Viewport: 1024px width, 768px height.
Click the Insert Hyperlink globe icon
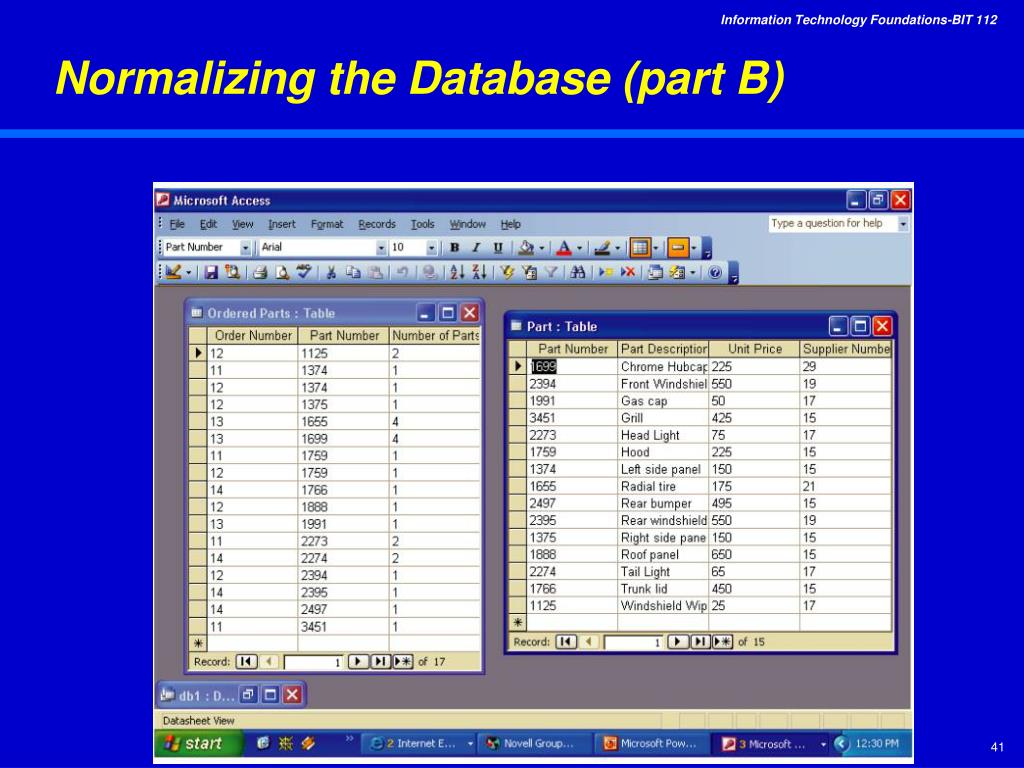429,272
